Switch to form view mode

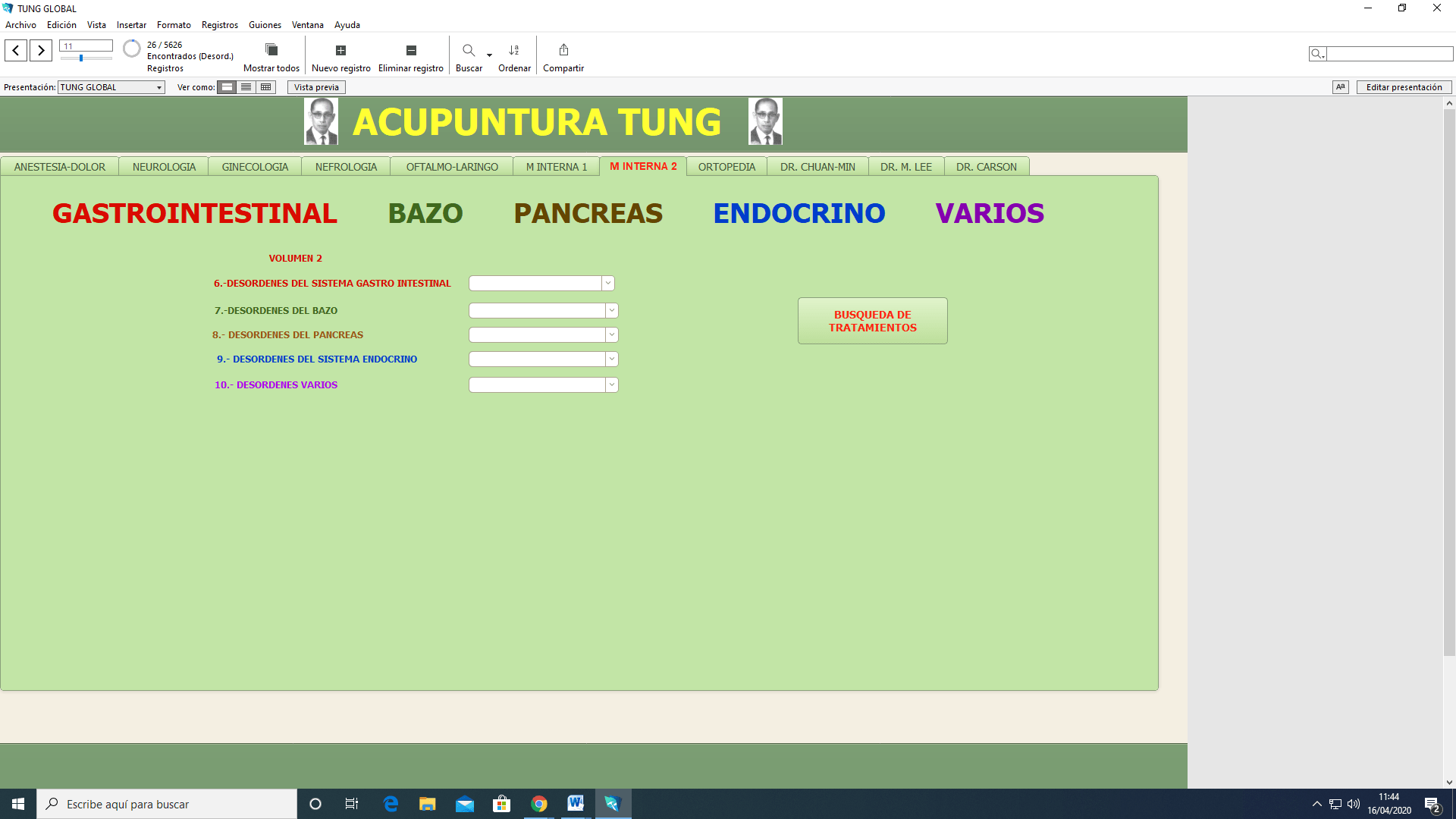pyautogui.click(x=227, y=87)
